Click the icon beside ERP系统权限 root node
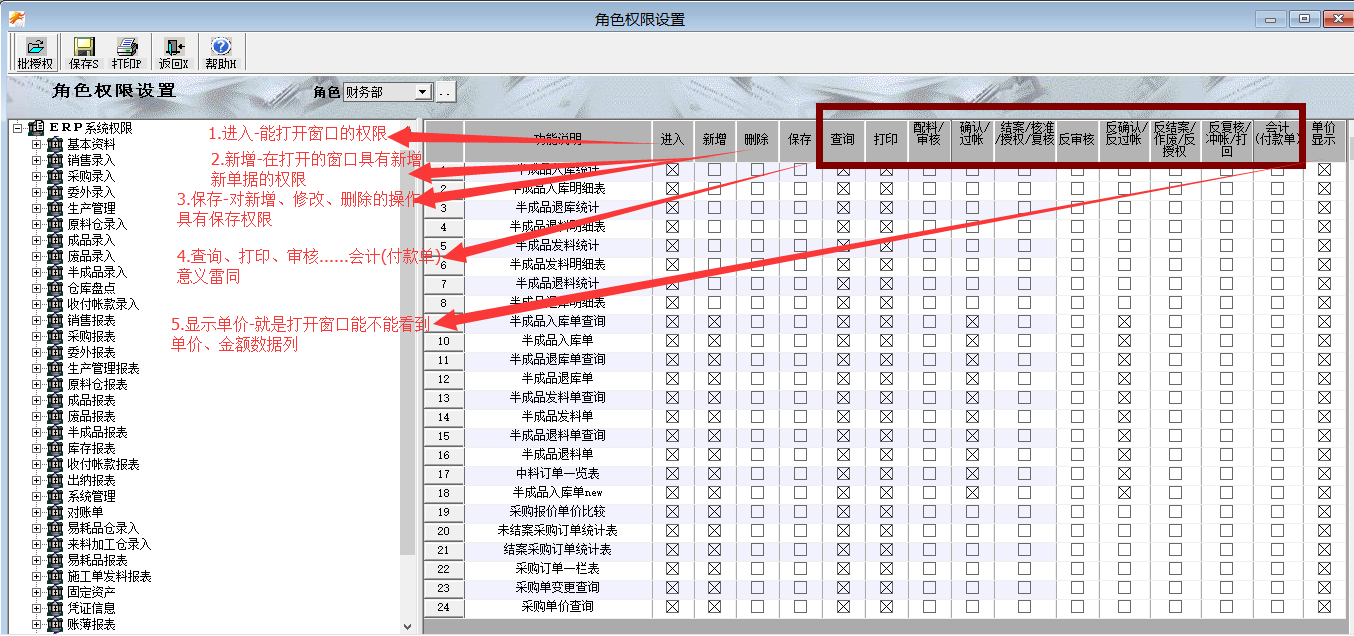This screenshot has width=1354, height=636. (37, 128)
